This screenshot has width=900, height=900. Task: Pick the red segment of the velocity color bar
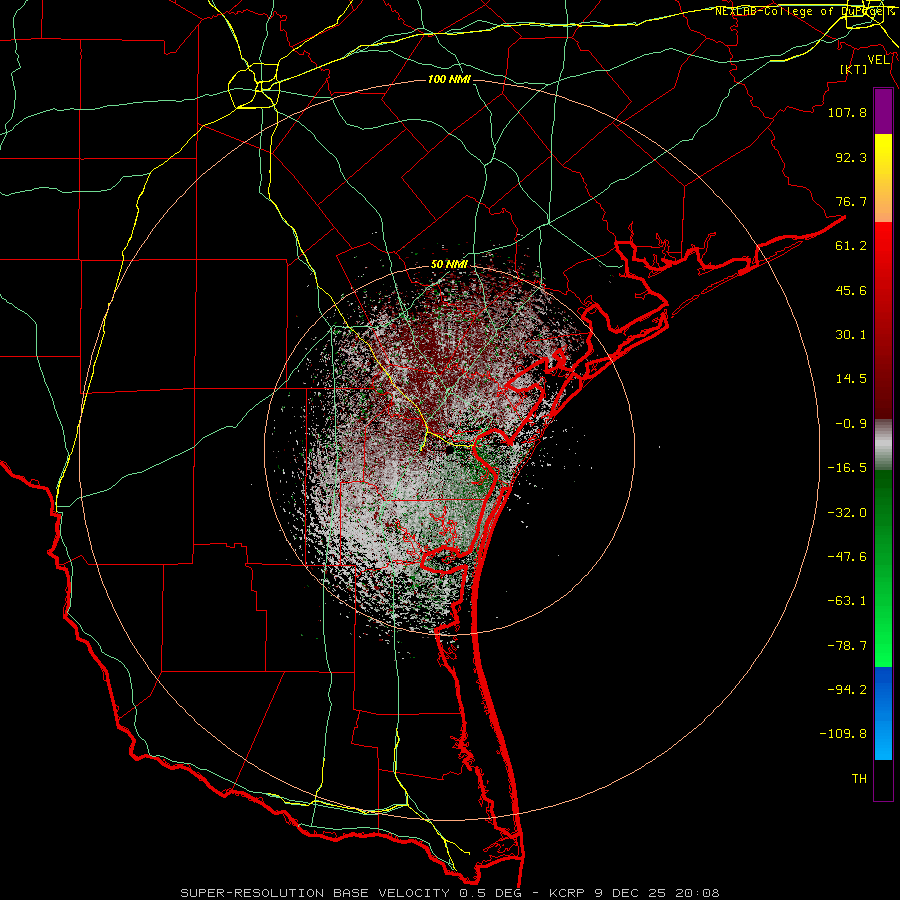pos(883,320)
